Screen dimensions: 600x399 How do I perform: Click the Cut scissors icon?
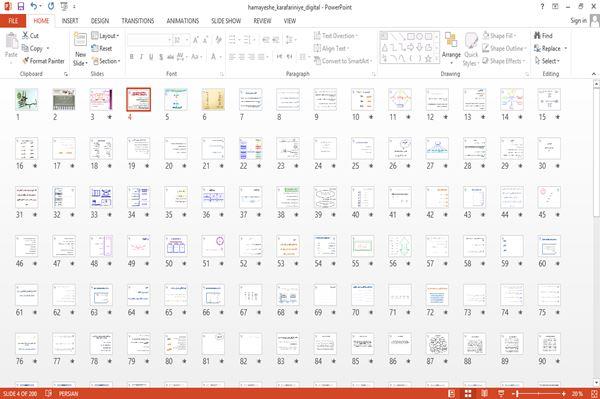click(25, 35)
